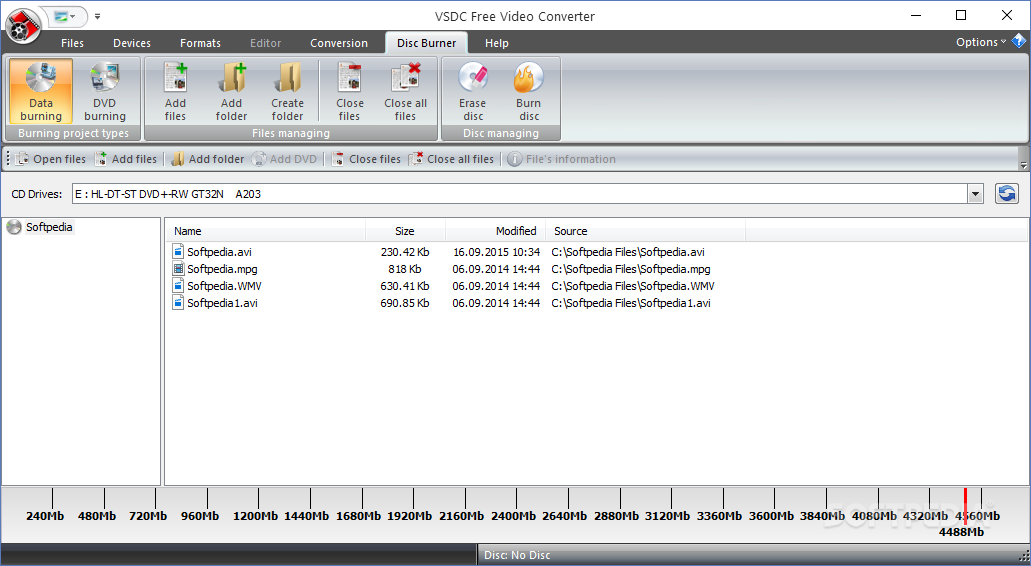The height and width of the screenshot is (566, 1031).
Task: Select DVD burning project type
Action: pos(105,91)
